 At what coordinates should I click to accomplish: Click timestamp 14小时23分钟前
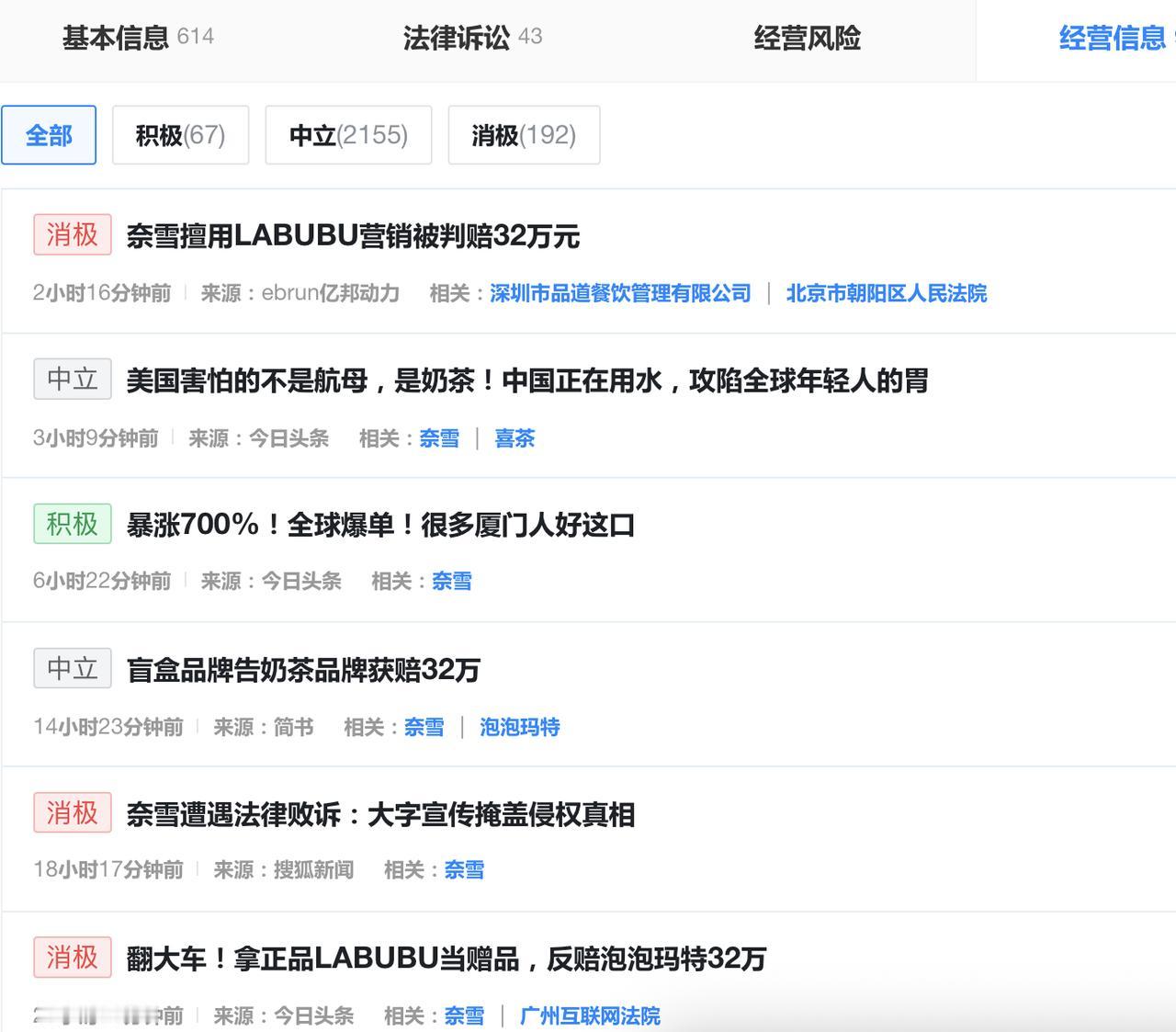tap(108, 727)
